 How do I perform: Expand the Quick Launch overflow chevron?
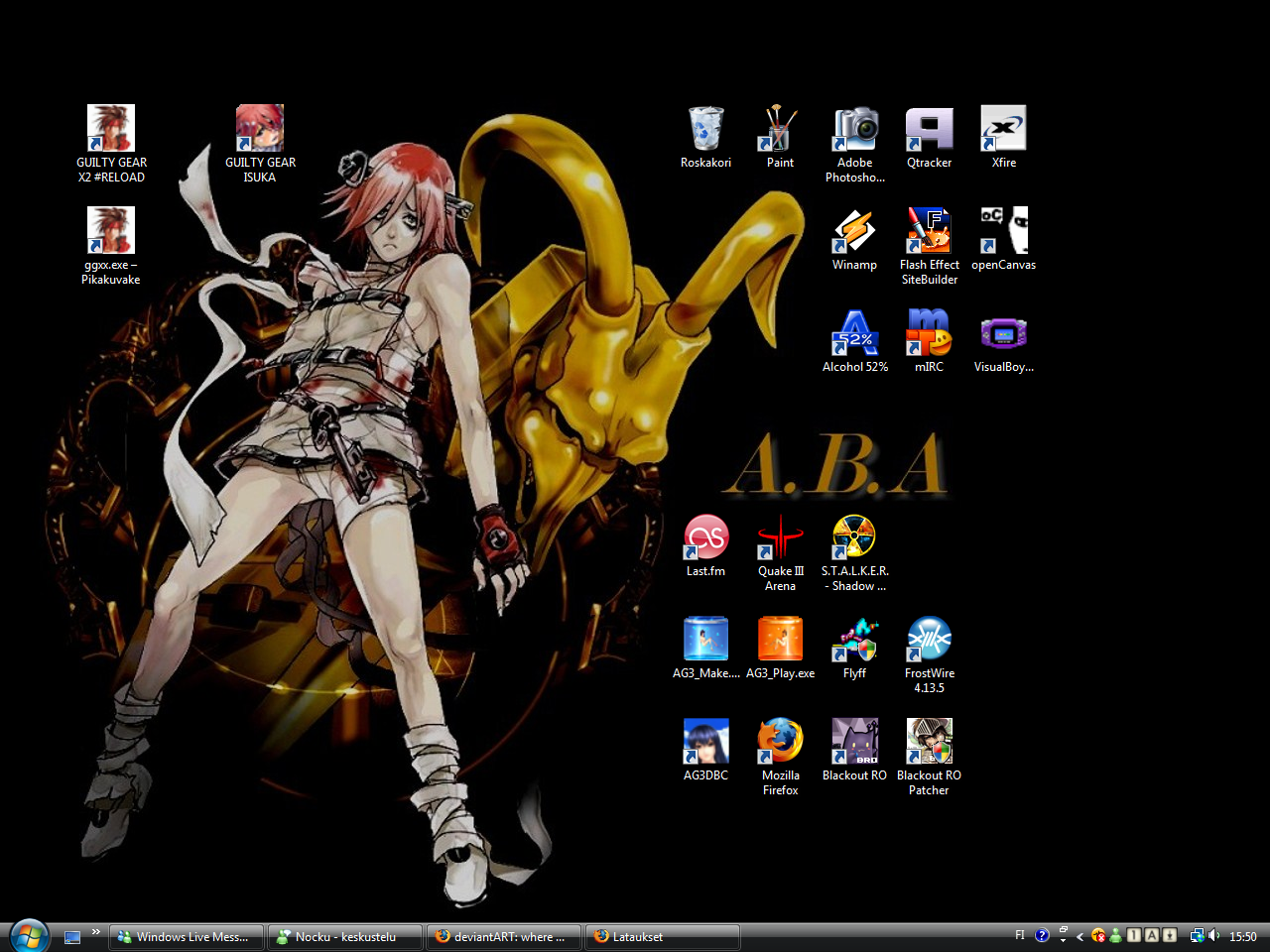96,932
